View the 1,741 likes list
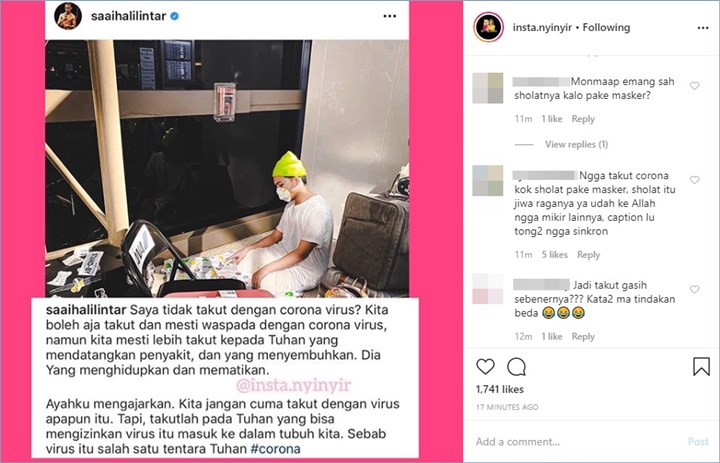Viewport: 720px width, 463px height. (500, 390)
